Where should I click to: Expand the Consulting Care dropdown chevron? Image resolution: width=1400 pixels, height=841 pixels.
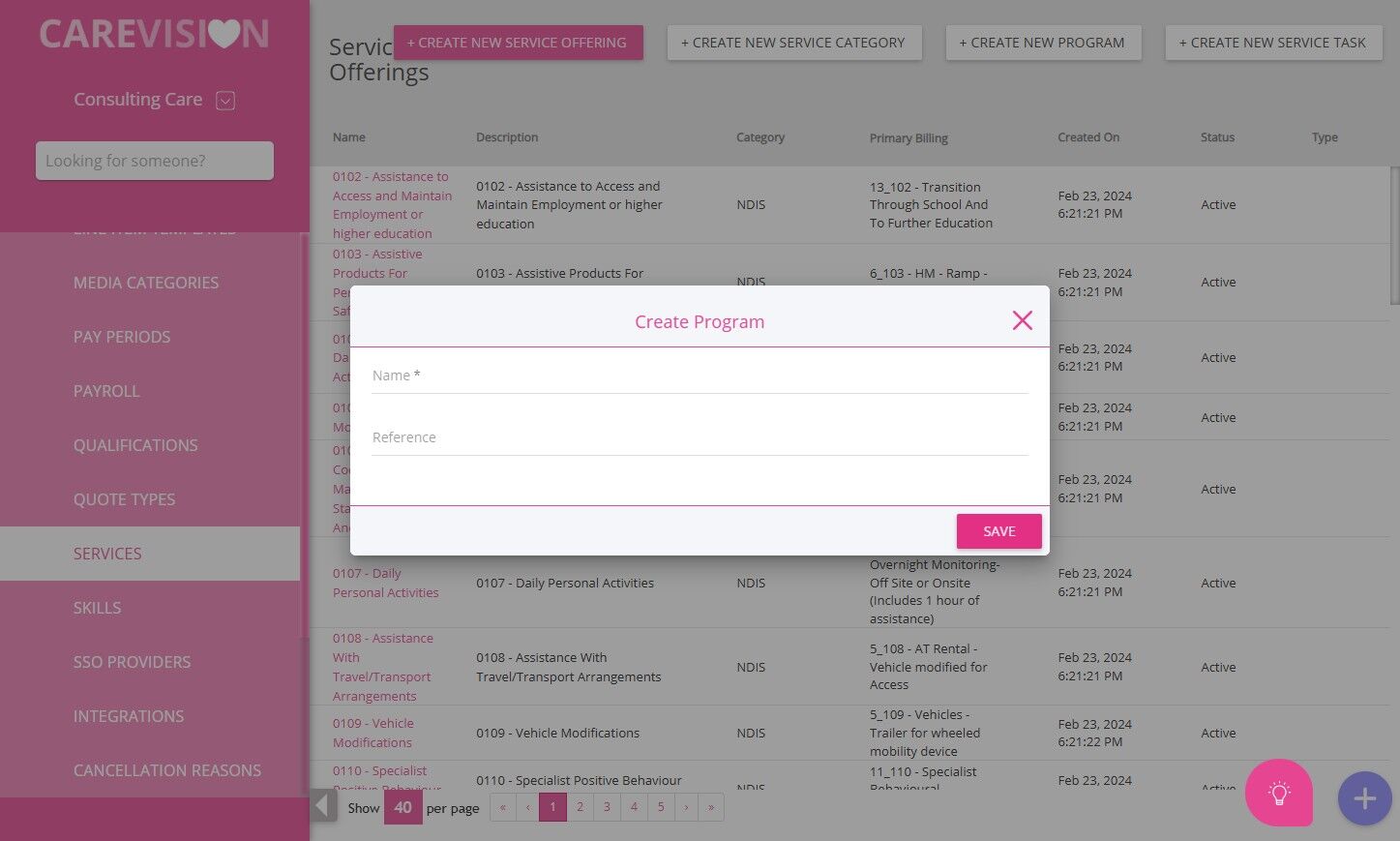[225, 100]
